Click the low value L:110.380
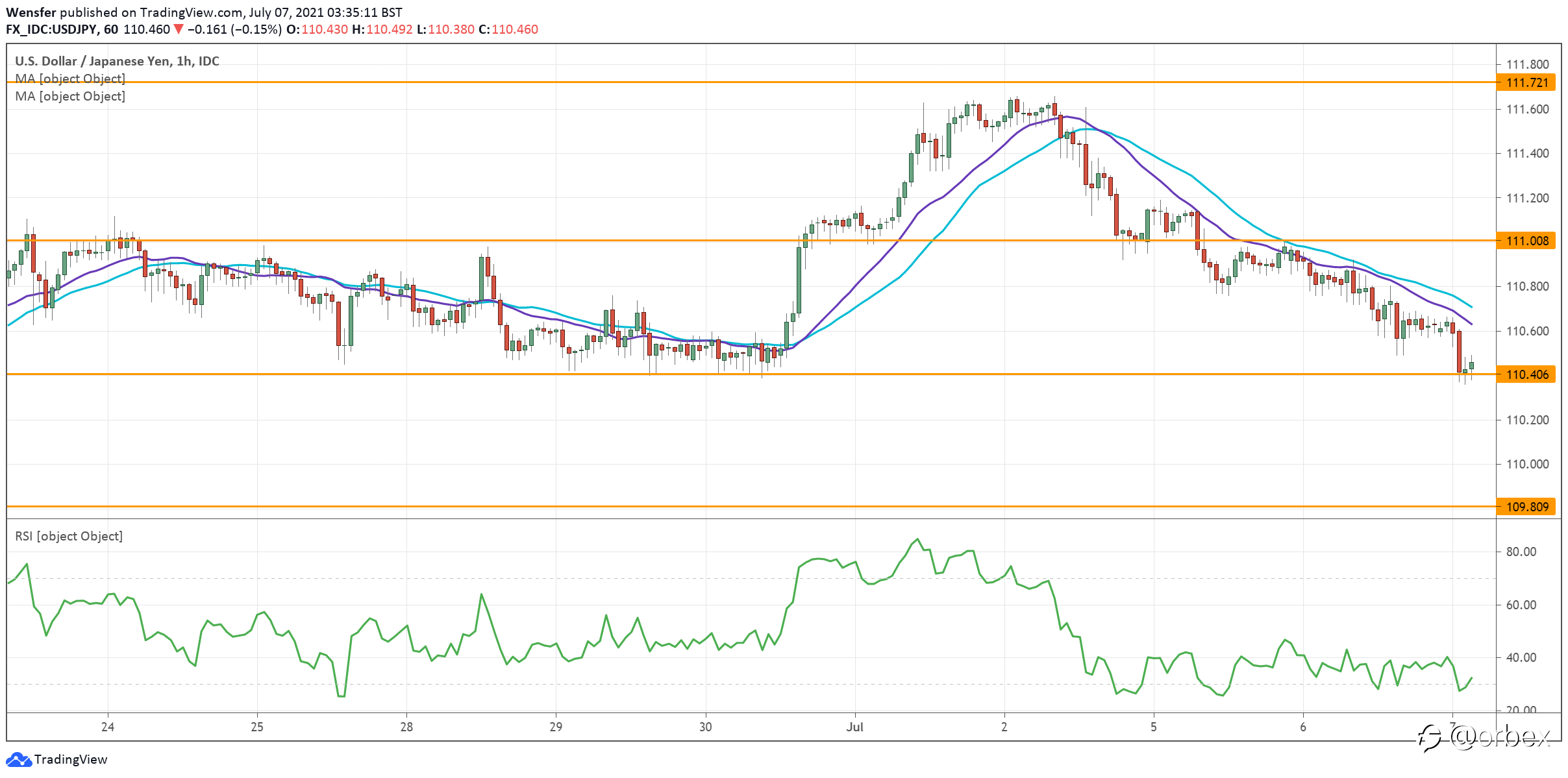The width and height of the screenshot is (1568, 778). 445,29
